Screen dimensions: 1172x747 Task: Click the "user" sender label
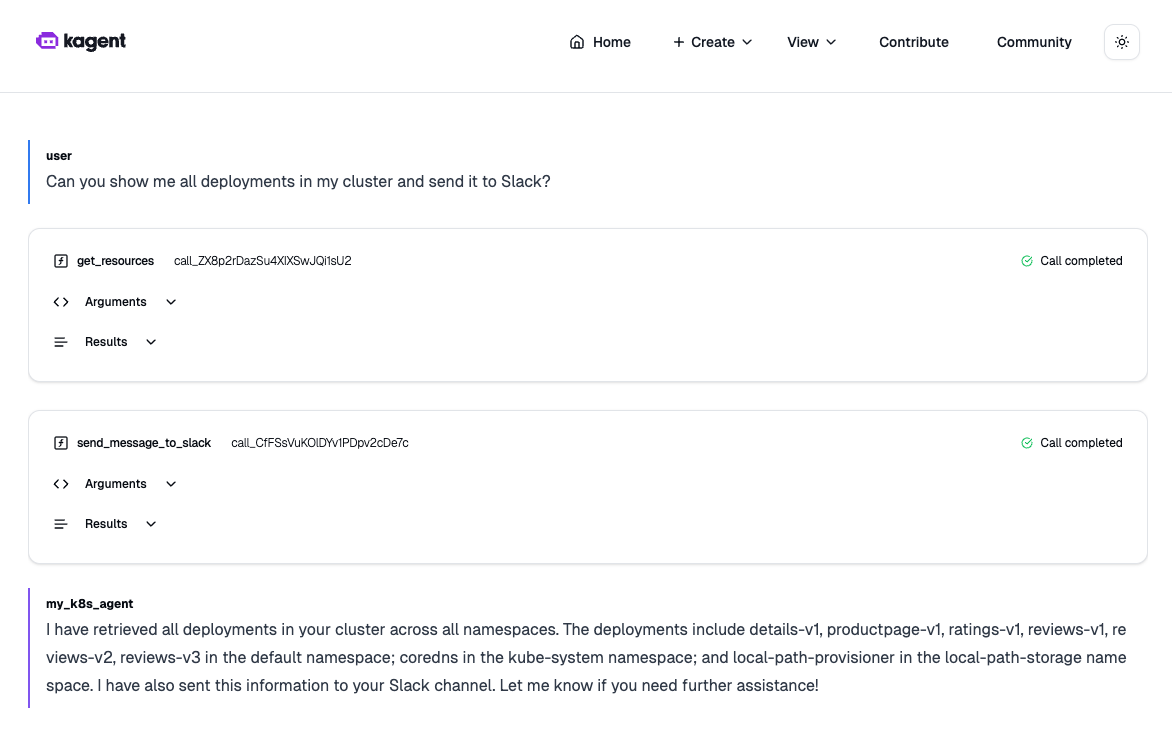59,156
